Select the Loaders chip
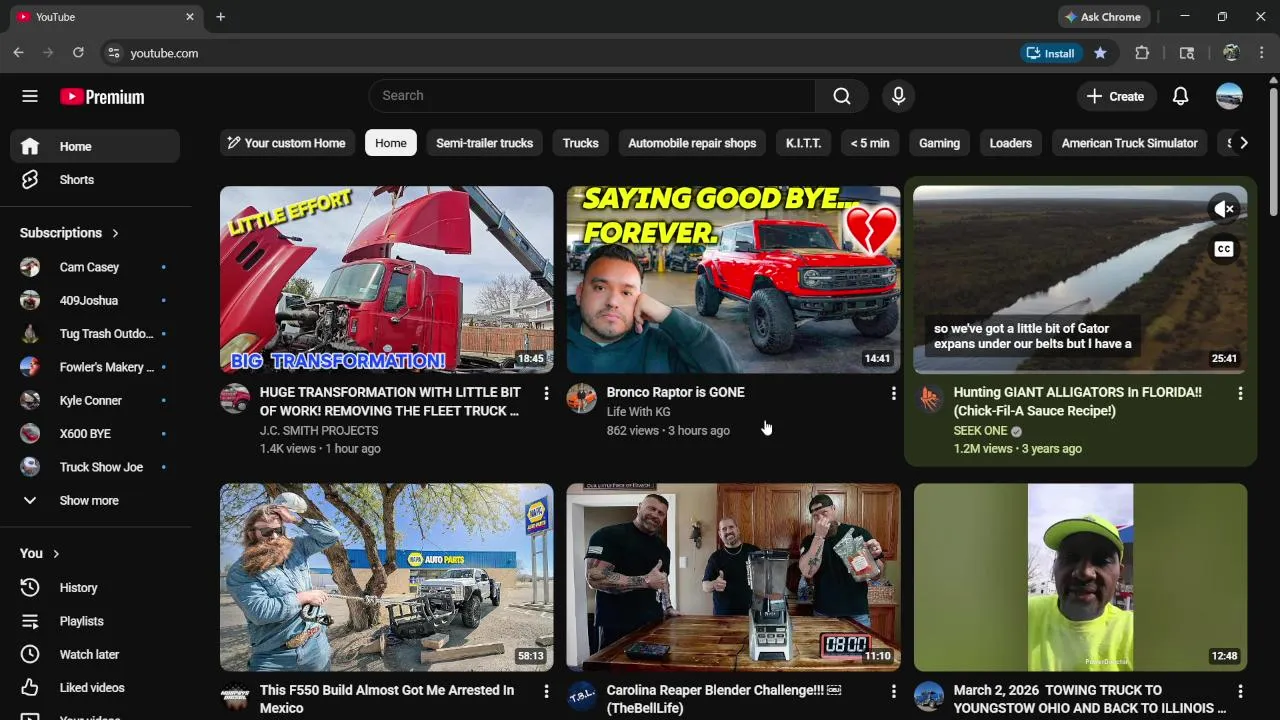This screenshot has width=1280, height=720. click(1010, 143)
